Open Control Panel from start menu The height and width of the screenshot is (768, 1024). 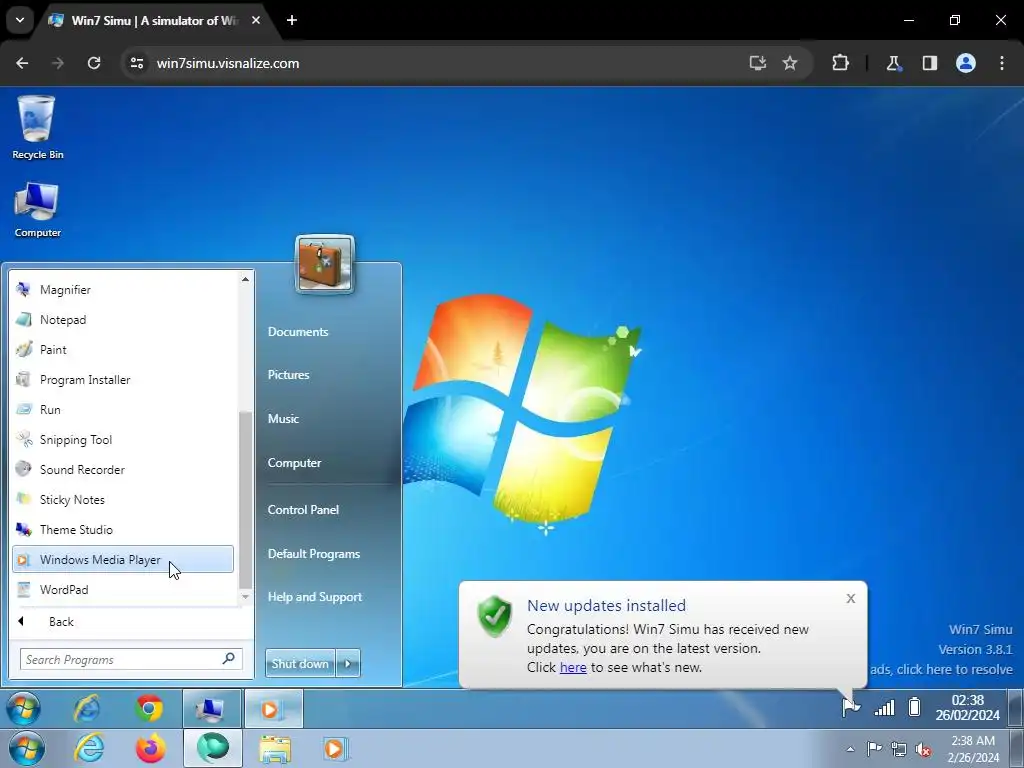pos(303,509)
